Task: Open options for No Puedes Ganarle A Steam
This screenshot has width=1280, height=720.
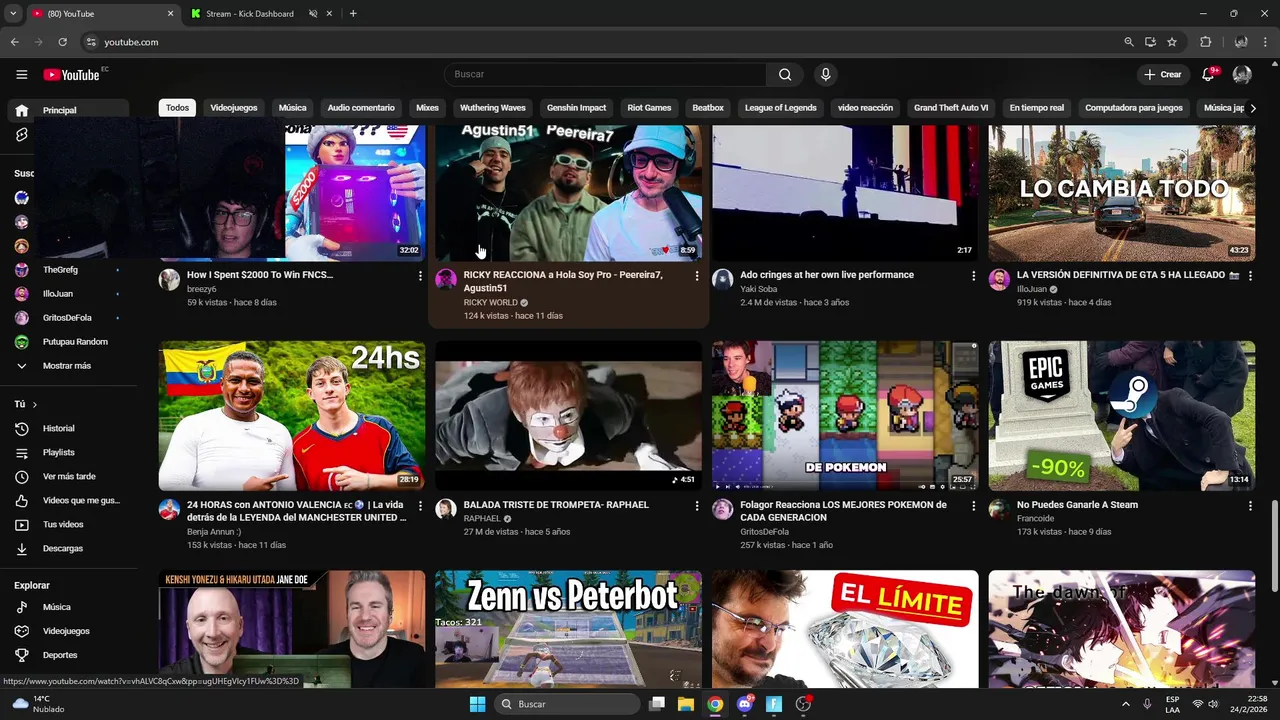Action: pos(1250,506)
